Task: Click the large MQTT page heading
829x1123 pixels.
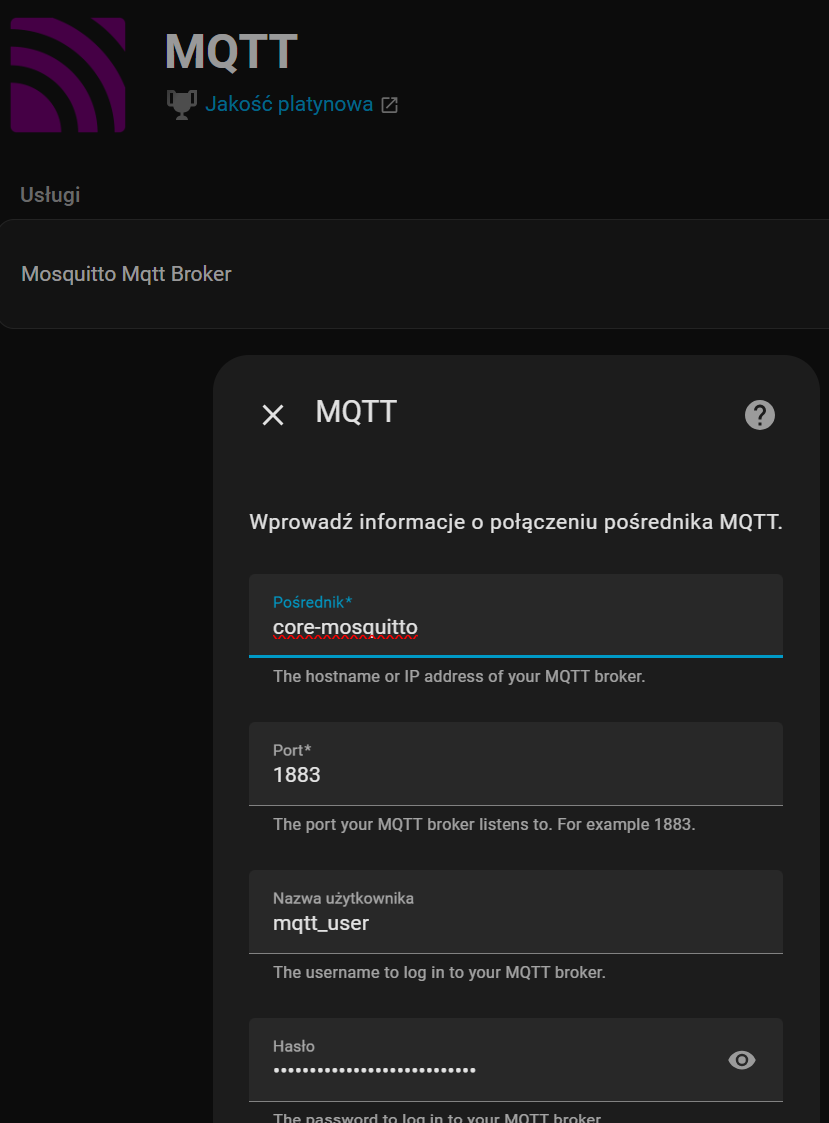Action: point(231,52)
